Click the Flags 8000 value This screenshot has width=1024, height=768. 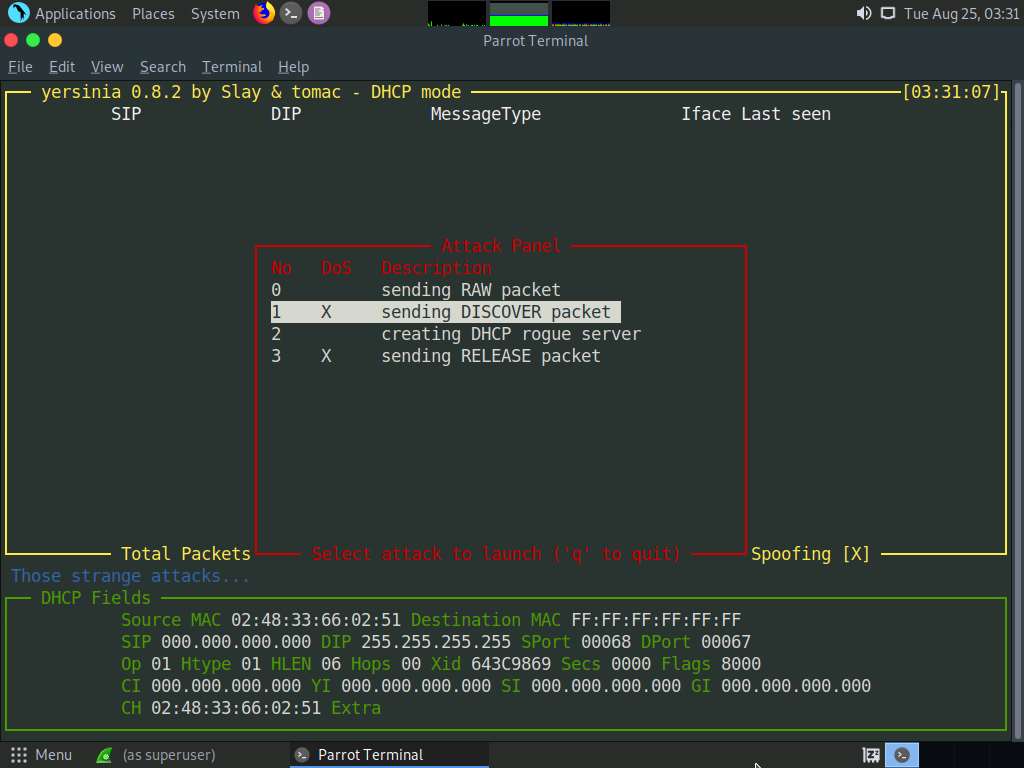[741, 664]
